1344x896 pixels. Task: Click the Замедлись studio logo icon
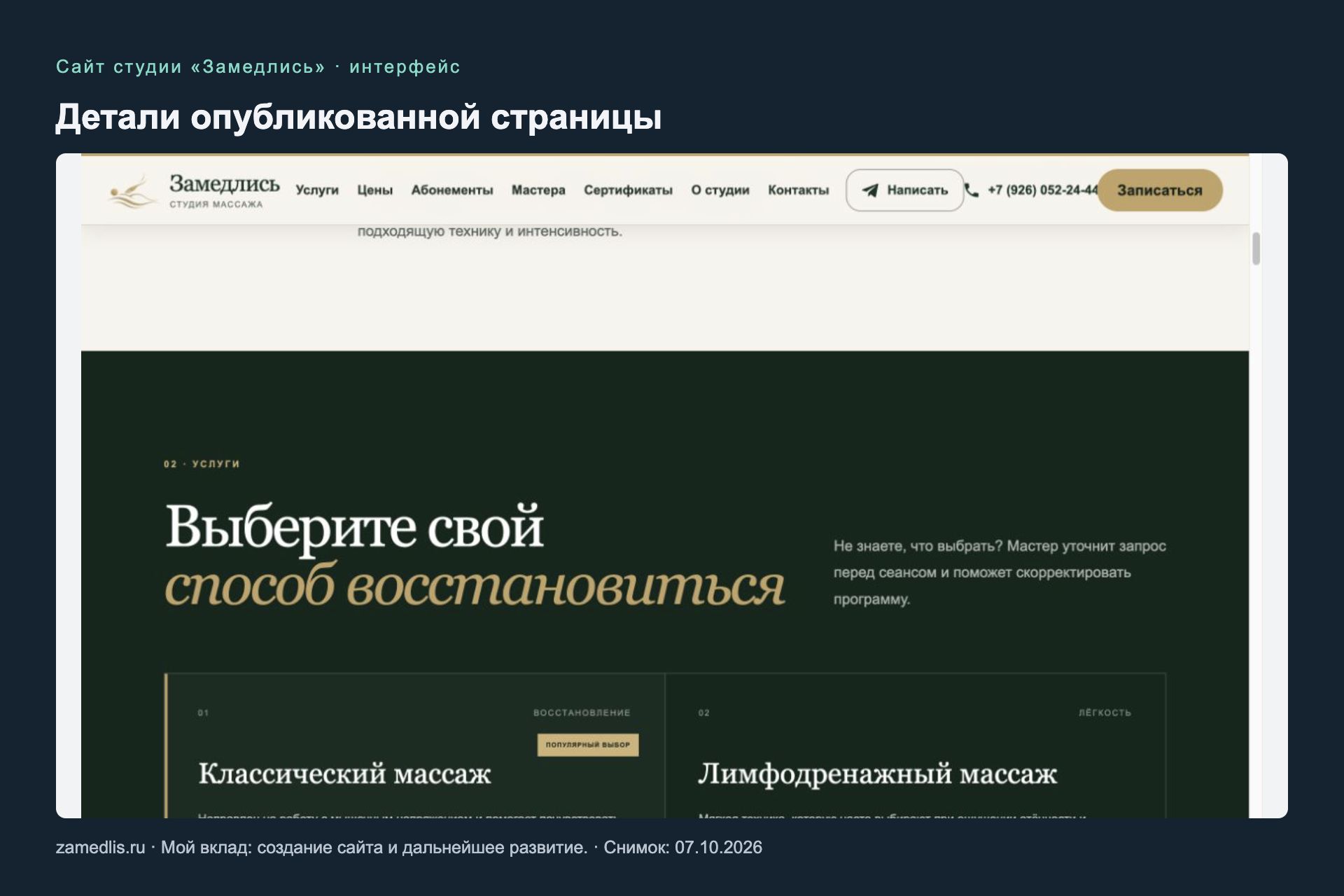(132, 191)
